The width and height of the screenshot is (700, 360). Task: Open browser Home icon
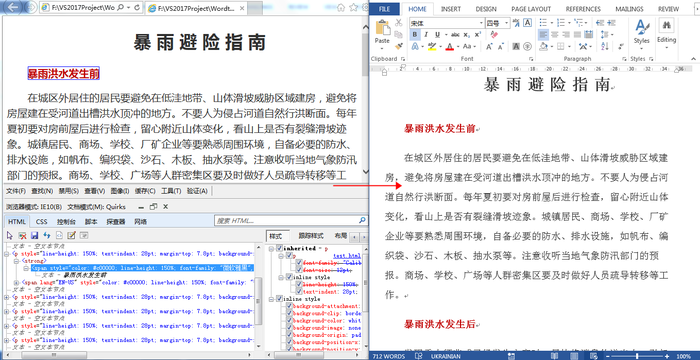pyautogui.click(x=341, y=7)
